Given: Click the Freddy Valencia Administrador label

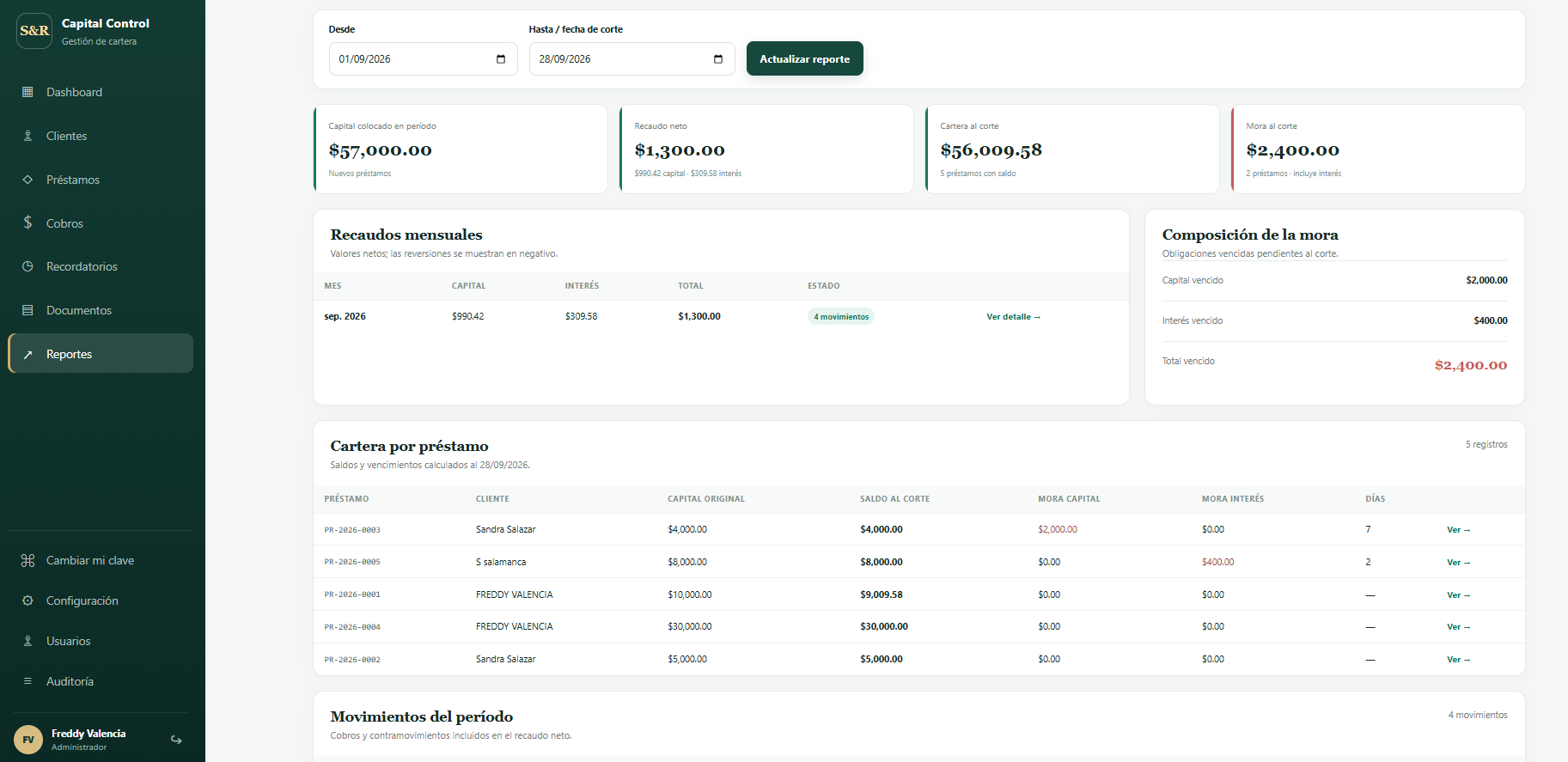Looking at the screenshot, I should pyautogui.click(x=88, y=740).
